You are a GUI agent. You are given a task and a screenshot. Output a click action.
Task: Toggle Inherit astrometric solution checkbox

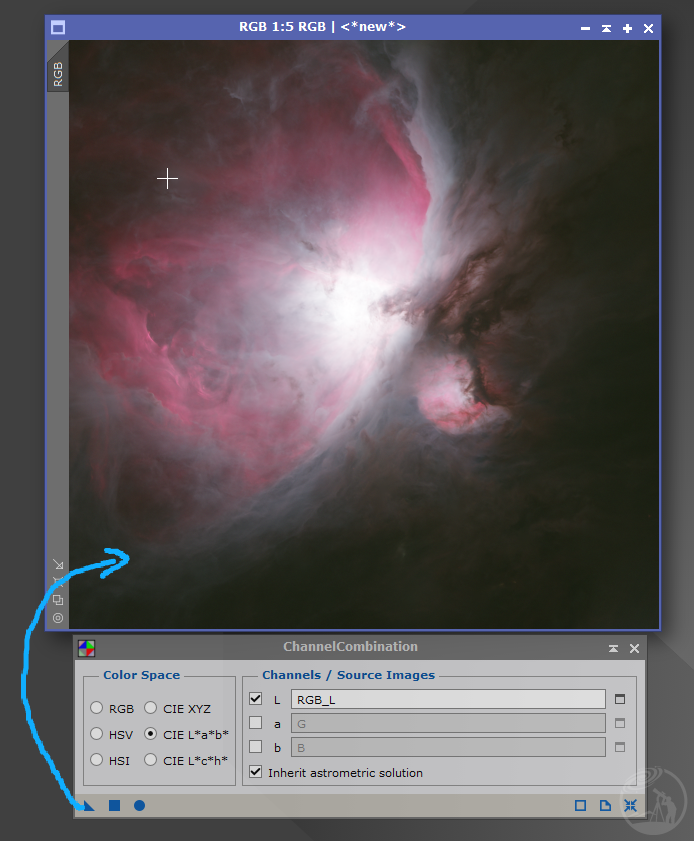[x=256, y=772]
